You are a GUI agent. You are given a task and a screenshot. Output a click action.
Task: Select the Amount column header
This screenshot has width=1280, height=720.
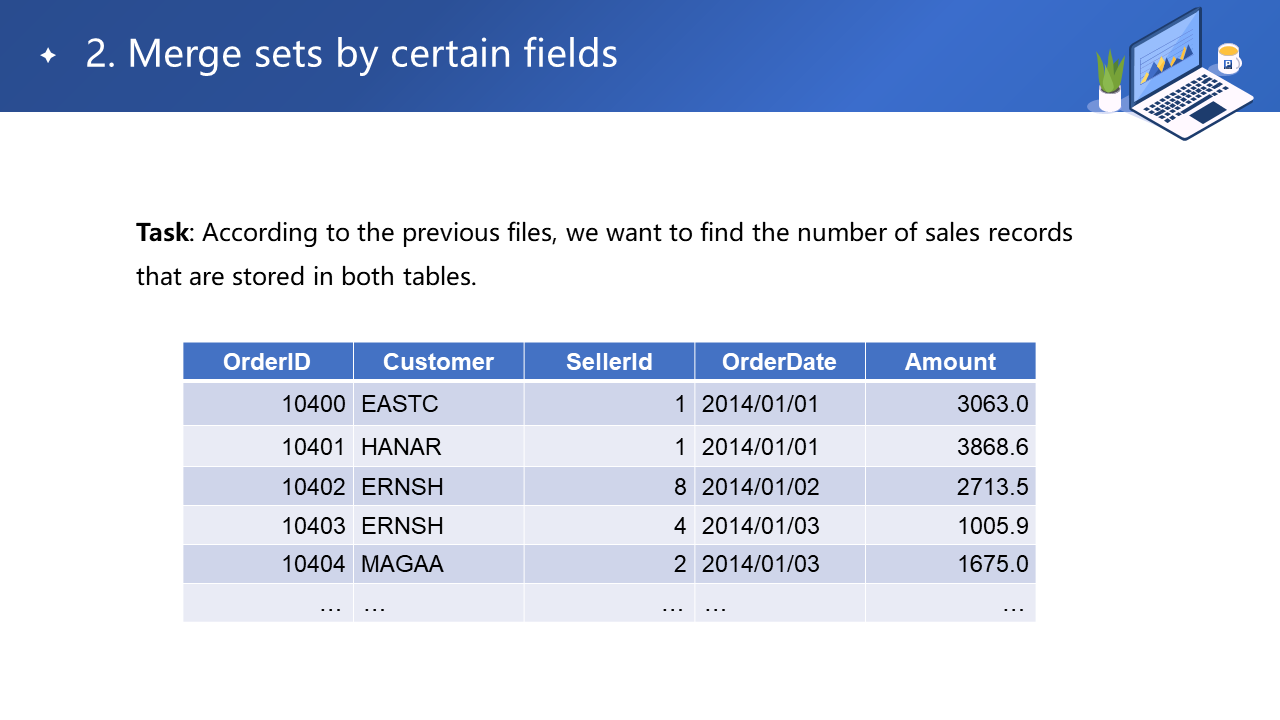point(950,362)
